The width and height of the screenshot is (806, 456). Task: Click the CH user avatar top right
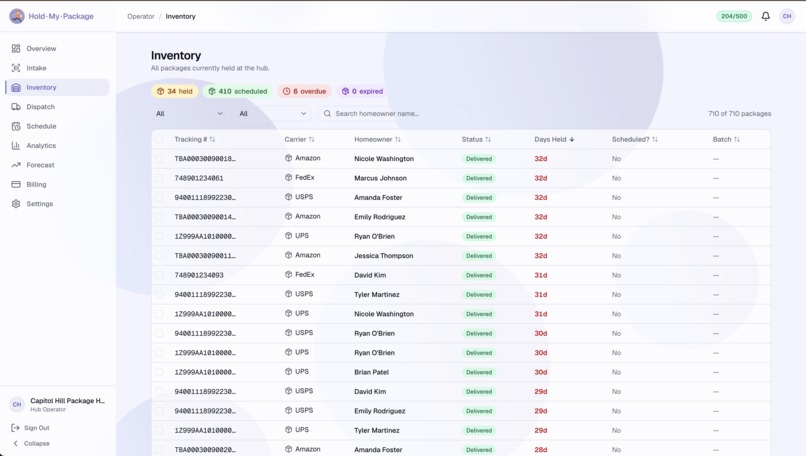(x=787, y=16)
